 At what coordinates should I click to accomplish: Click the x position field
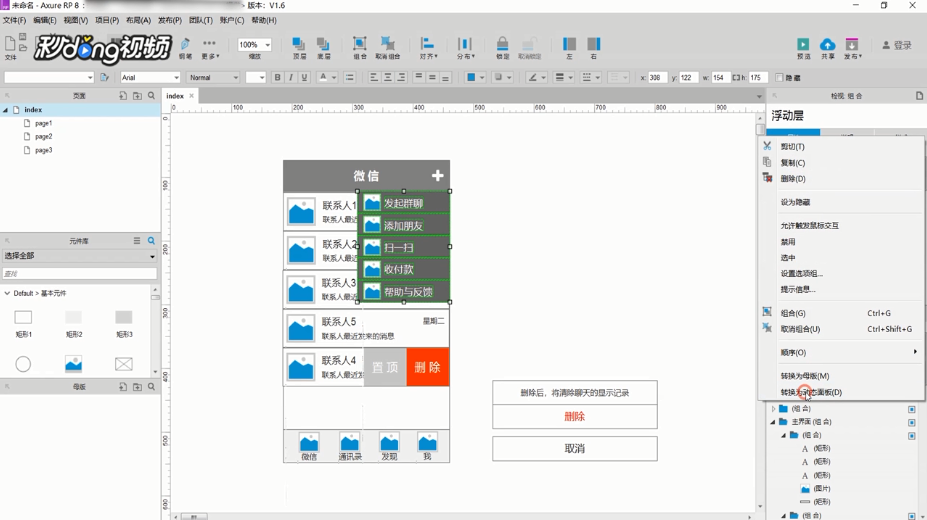tap(657, 77)
